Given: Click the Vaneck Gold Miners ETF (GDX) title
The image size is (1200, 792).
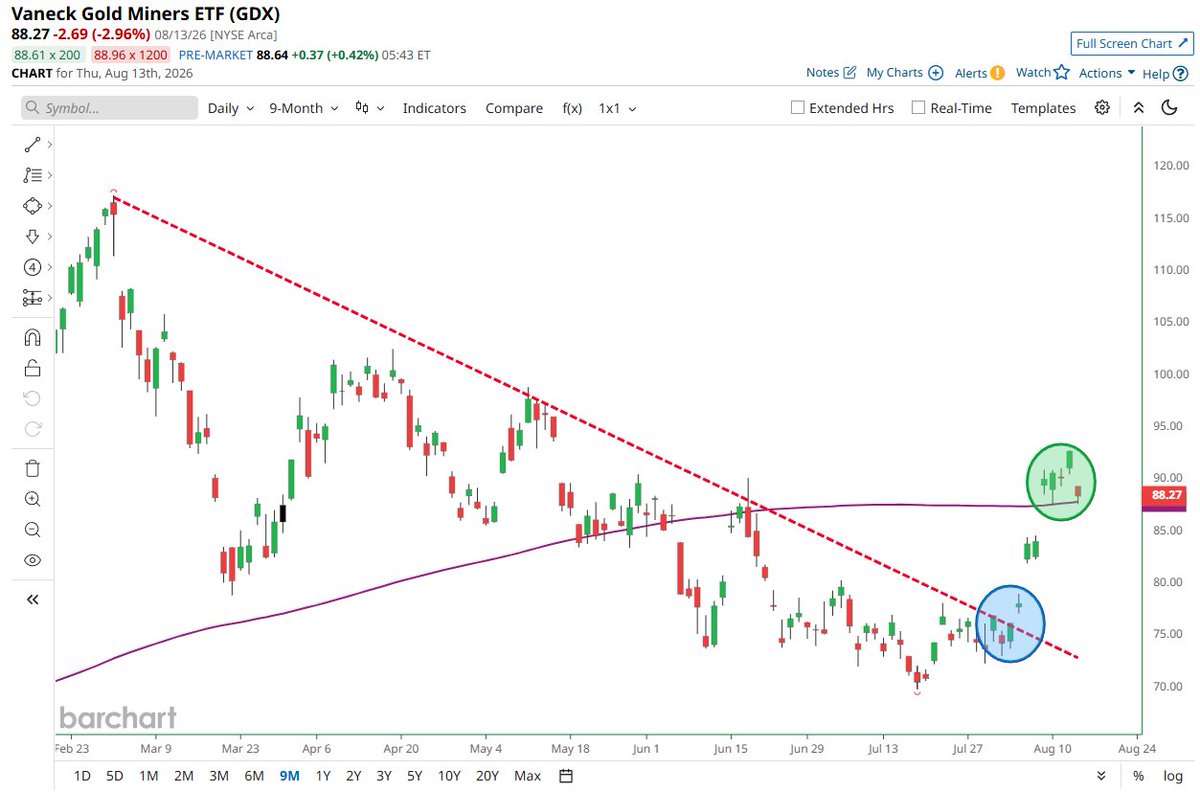Looking at the screenshot, I should 146,16.
